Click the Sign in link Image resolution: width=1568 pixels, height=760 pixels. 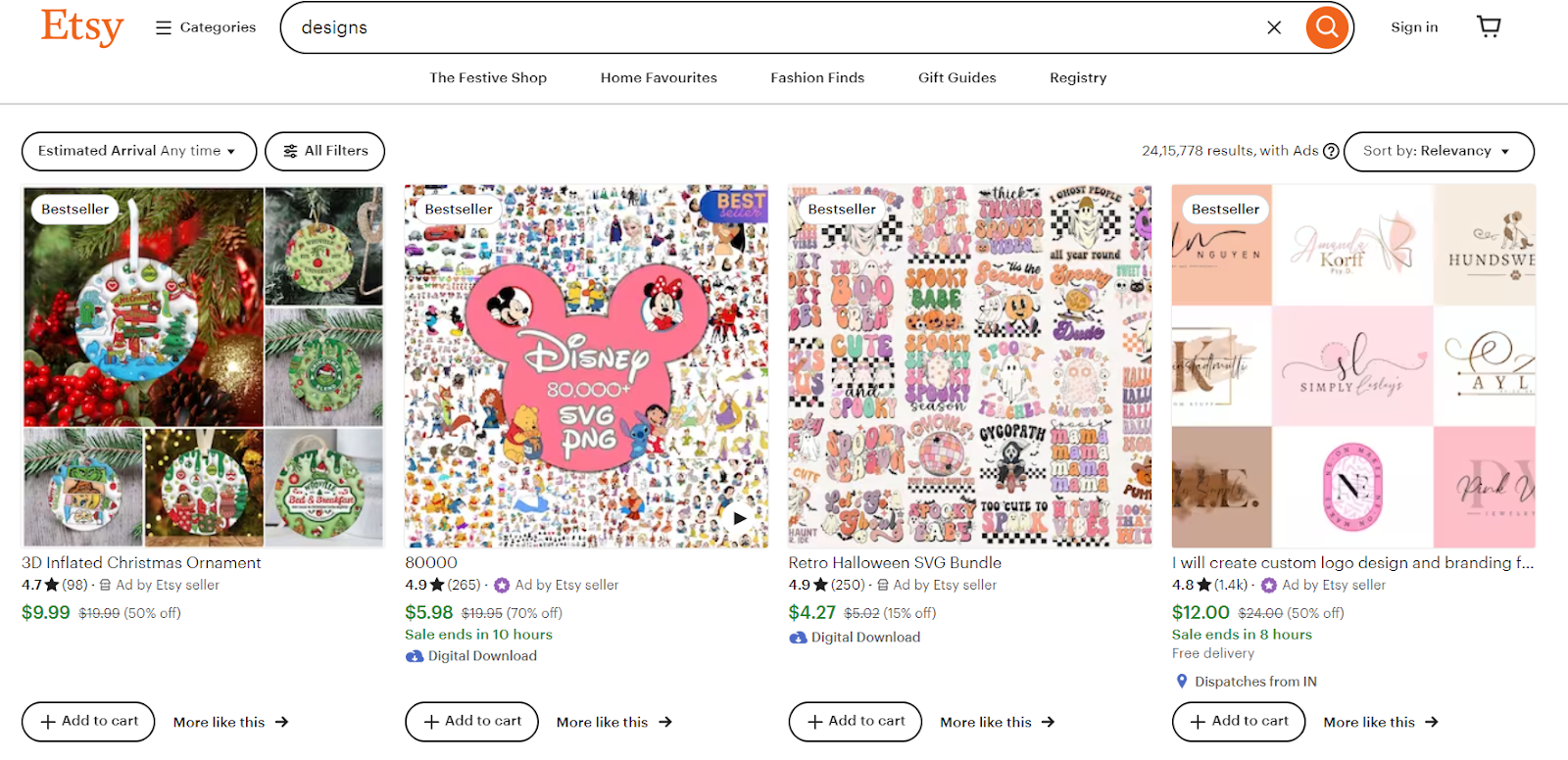click(x=1414, y=27)
